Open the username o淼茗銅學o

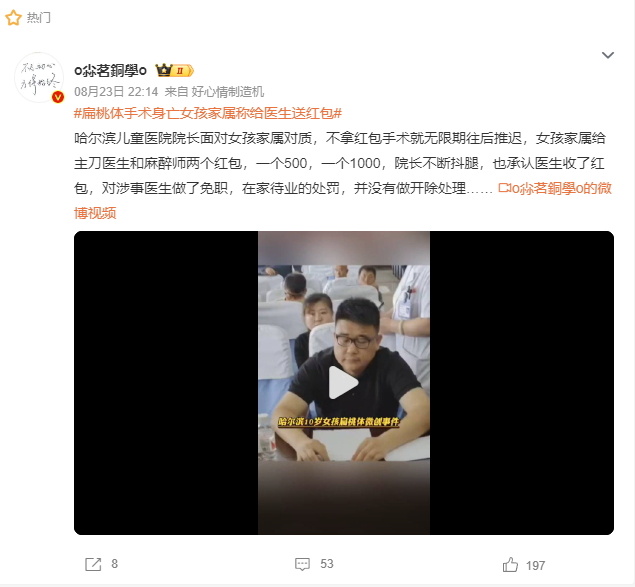110,70
